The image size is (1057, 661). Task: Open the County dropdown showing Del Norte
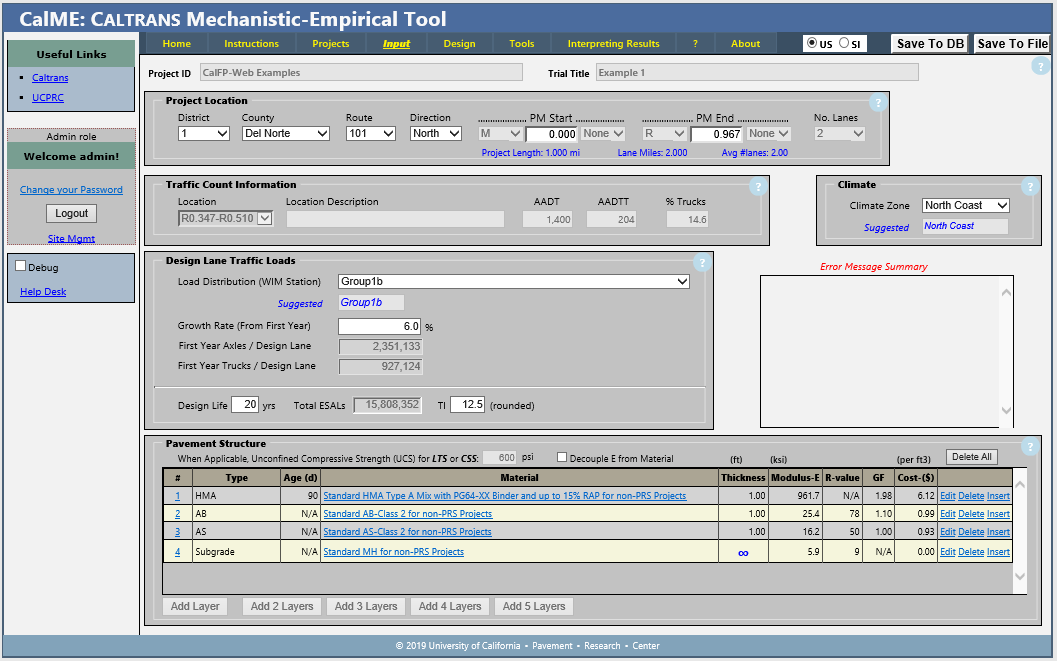(x=286, y=133)
